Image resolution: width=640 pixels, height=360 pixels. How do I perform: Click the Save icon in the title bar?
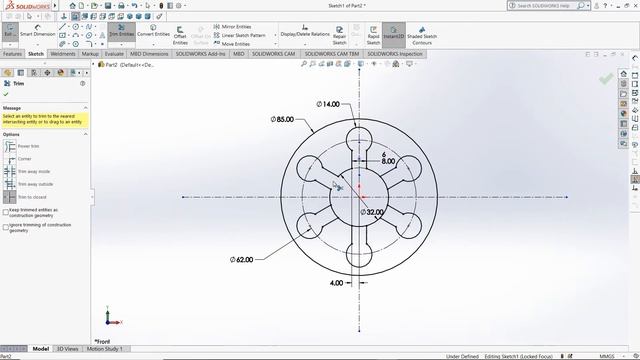(x=108, y=6)
